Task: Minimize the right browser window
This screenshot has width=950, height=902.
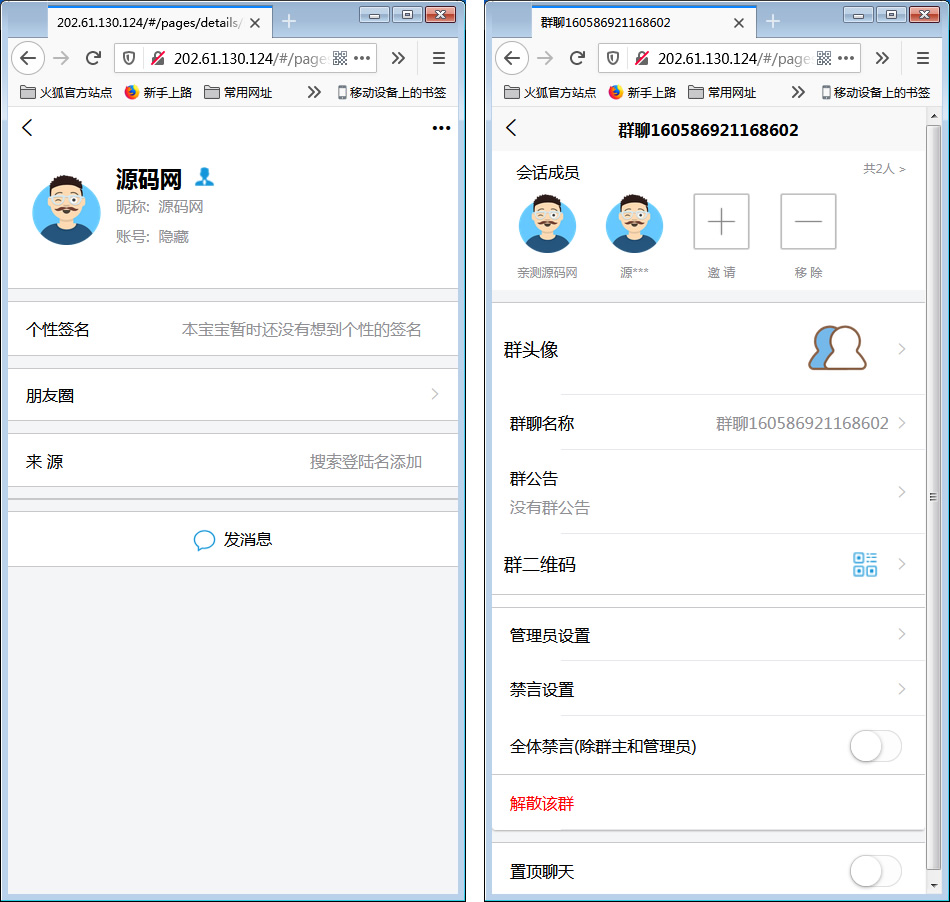Action: pos(858,15)
